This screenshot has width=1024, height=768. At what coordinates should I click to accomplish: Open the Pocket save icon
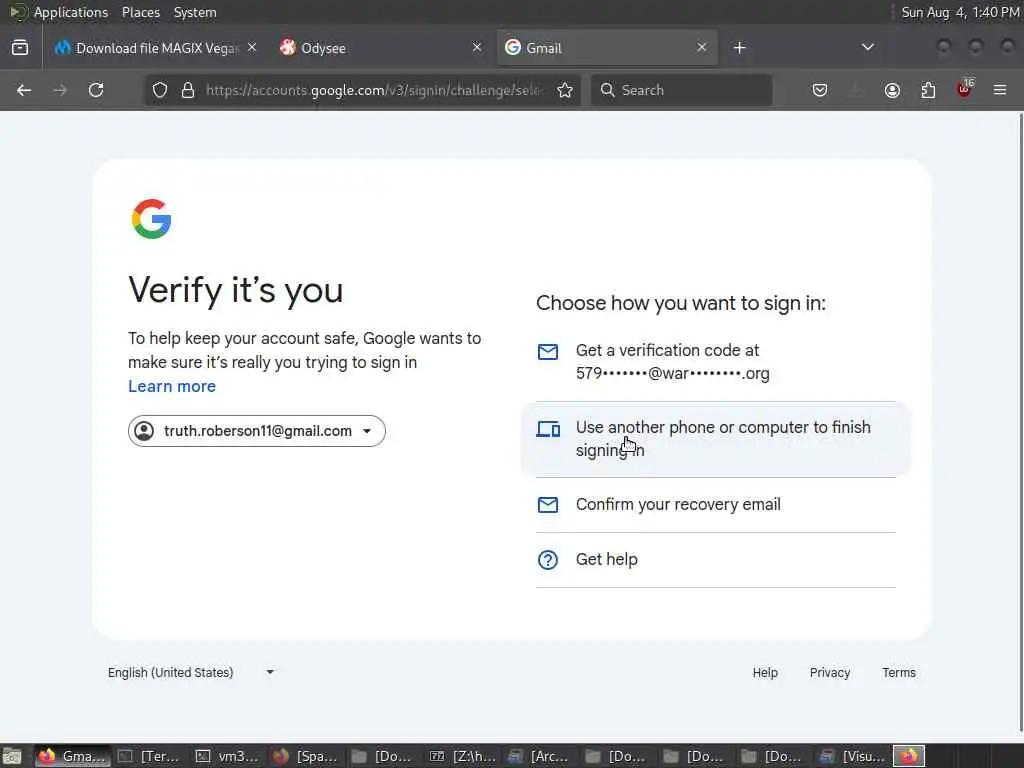pos(820,90)
